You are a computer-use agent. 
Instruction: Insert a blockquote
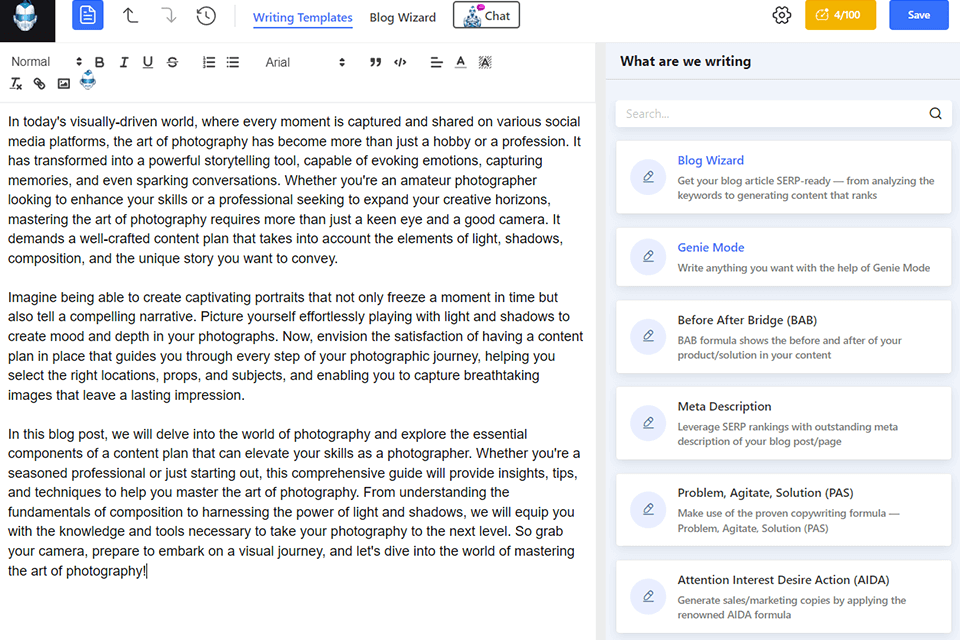(376, 62)
